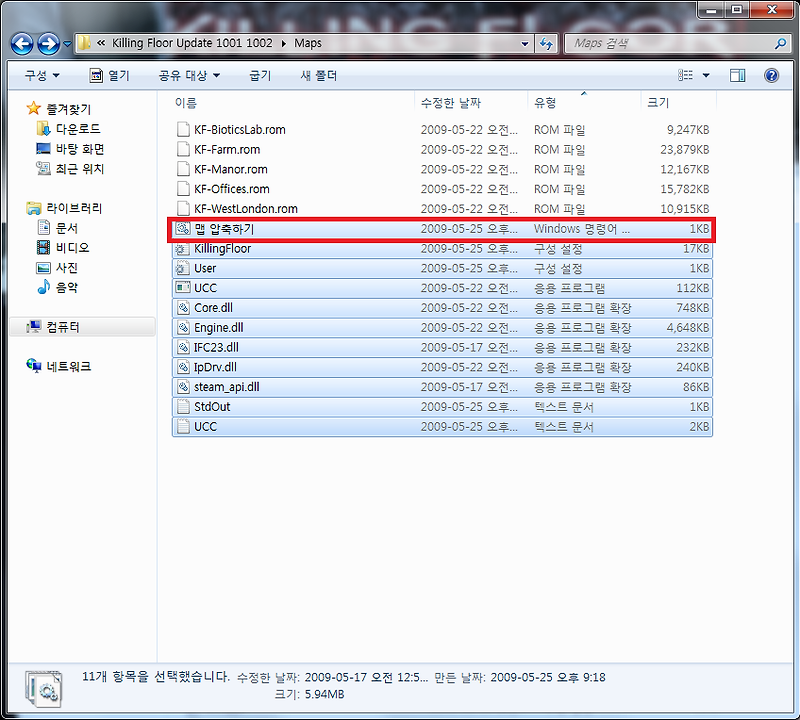The image size is (800, 720).
Task: Open 문서 library
Action: (67, 228)
